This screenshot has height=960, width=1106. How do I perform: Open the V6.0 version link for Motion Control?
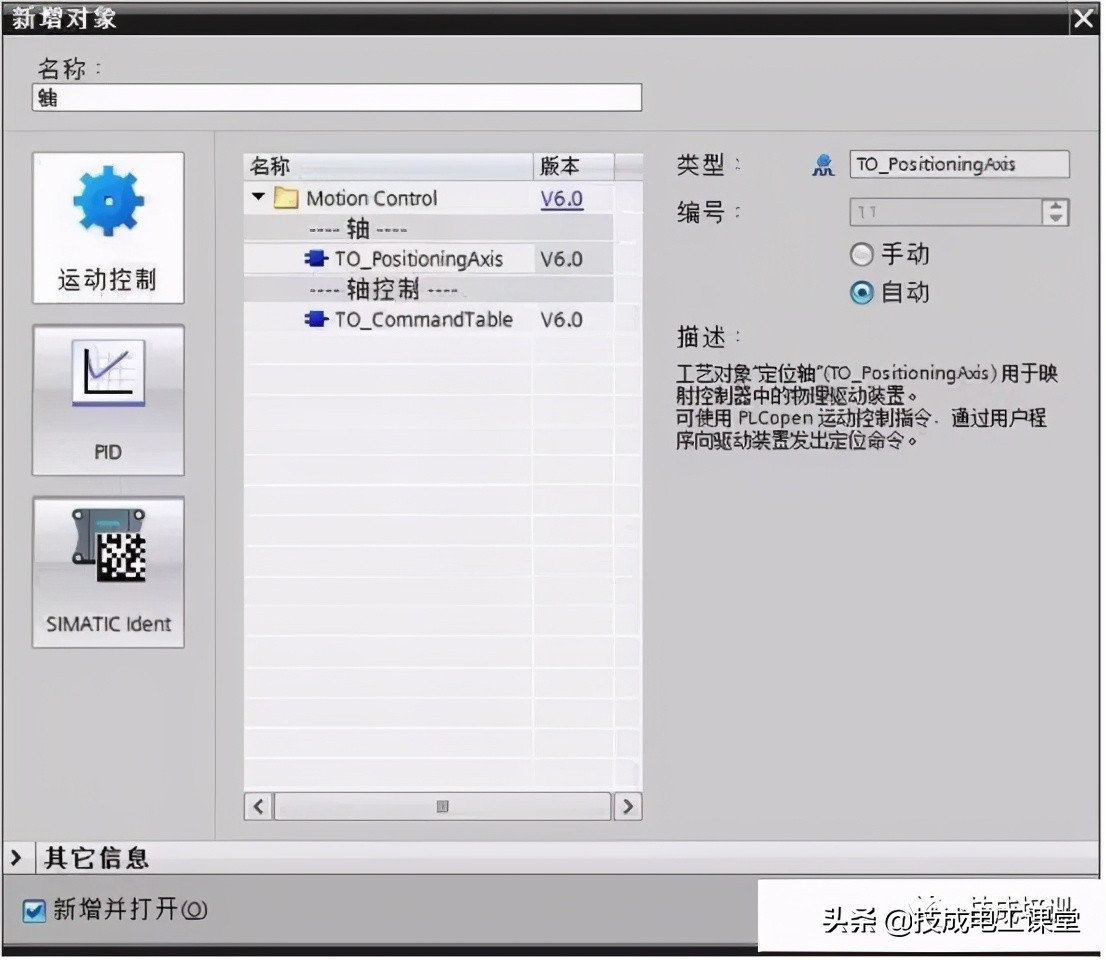pos(561,197)
